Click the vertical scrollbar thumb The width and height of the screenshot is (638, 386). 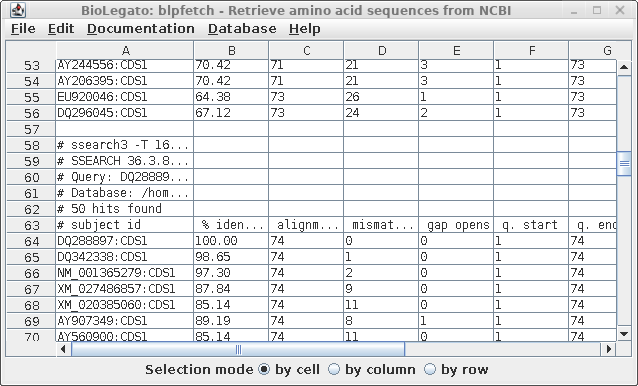pos(624,164)
